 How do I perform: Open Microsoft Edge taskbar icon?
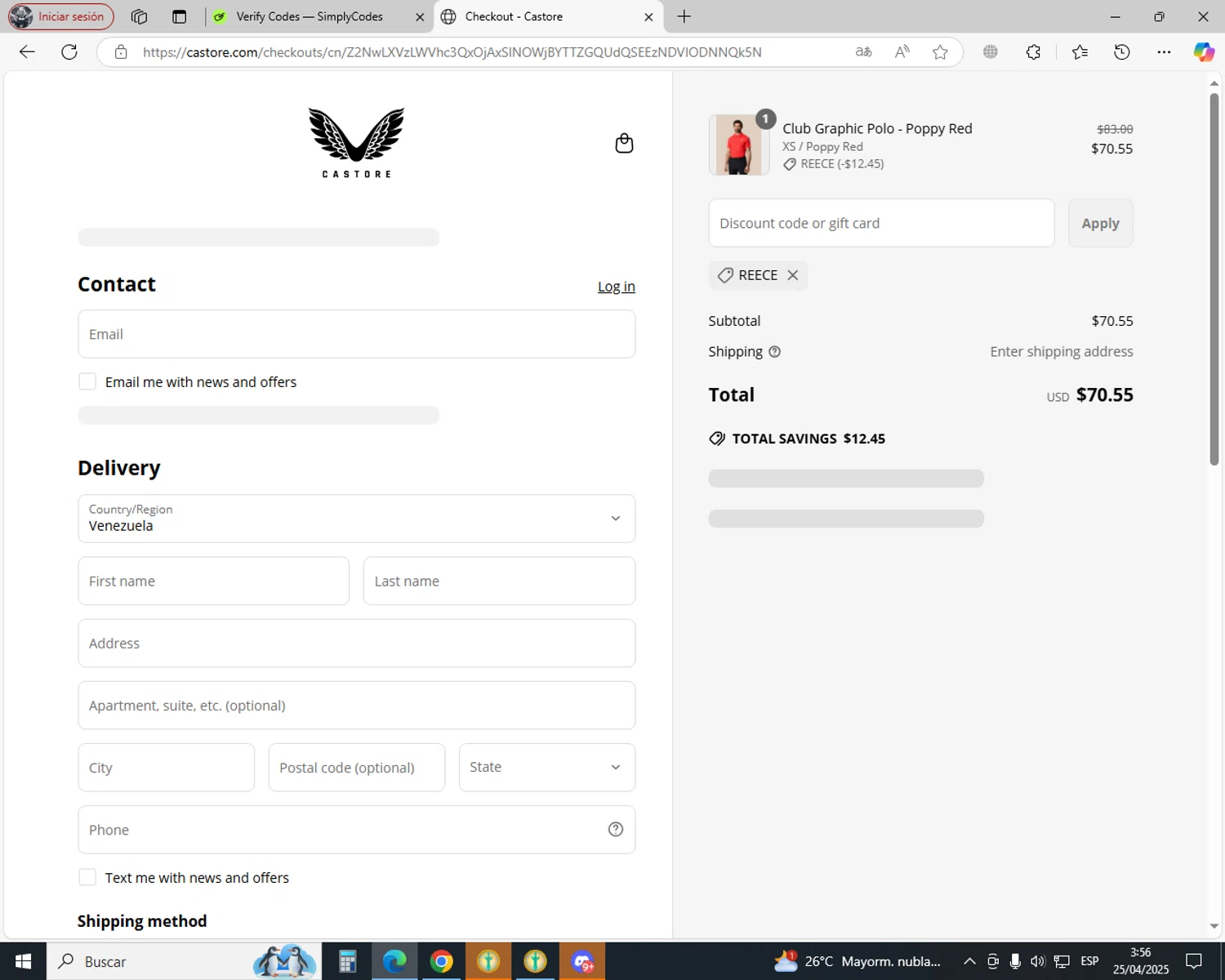point(394,961)
